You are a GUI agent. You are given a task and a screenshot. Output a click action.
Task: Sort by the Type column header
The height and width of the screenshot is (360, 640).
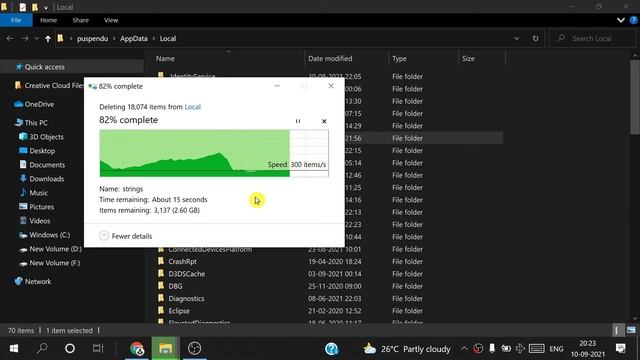click(x=399, y=58)
